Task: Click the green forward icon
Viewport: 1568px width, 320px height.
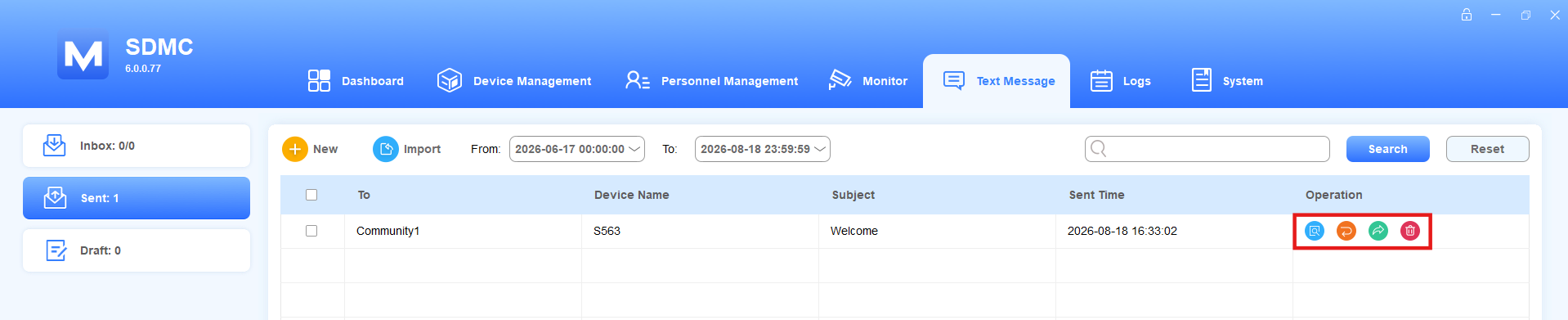Action: coord(1378,231)
